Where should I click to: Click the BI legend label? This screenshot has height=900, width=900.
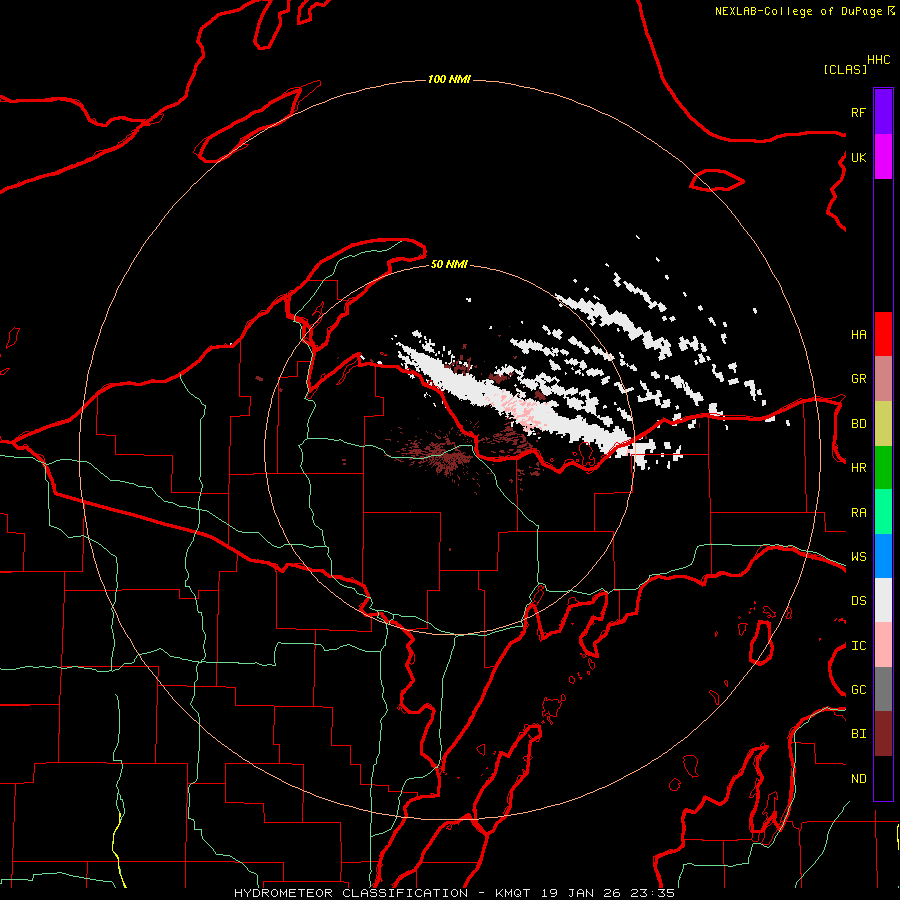(858, 734)
